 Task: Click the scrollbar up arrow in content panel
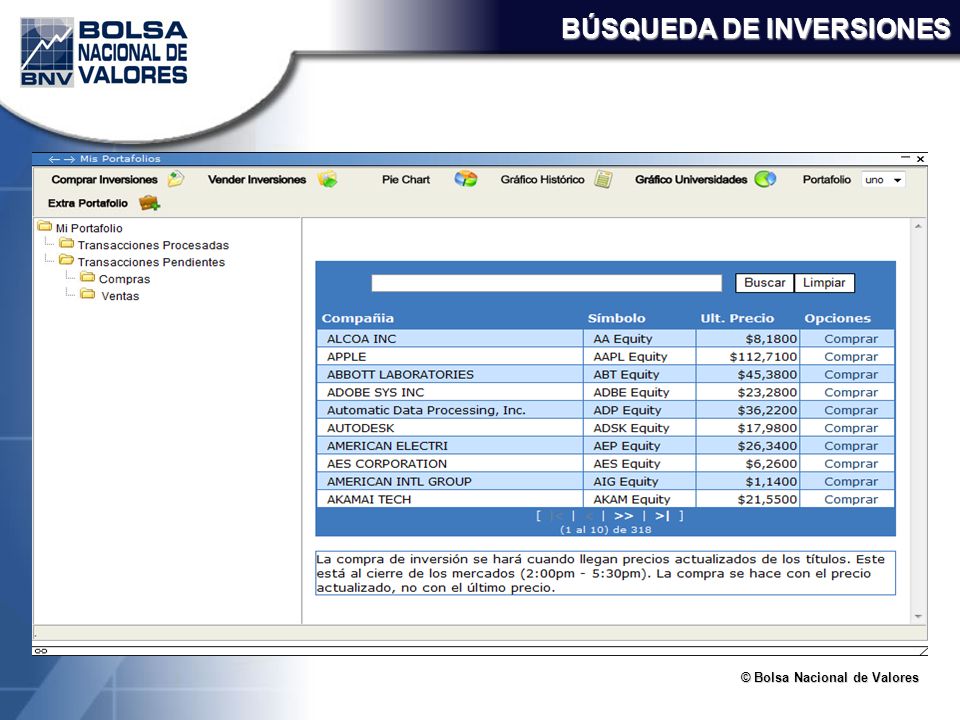(918, 227)
